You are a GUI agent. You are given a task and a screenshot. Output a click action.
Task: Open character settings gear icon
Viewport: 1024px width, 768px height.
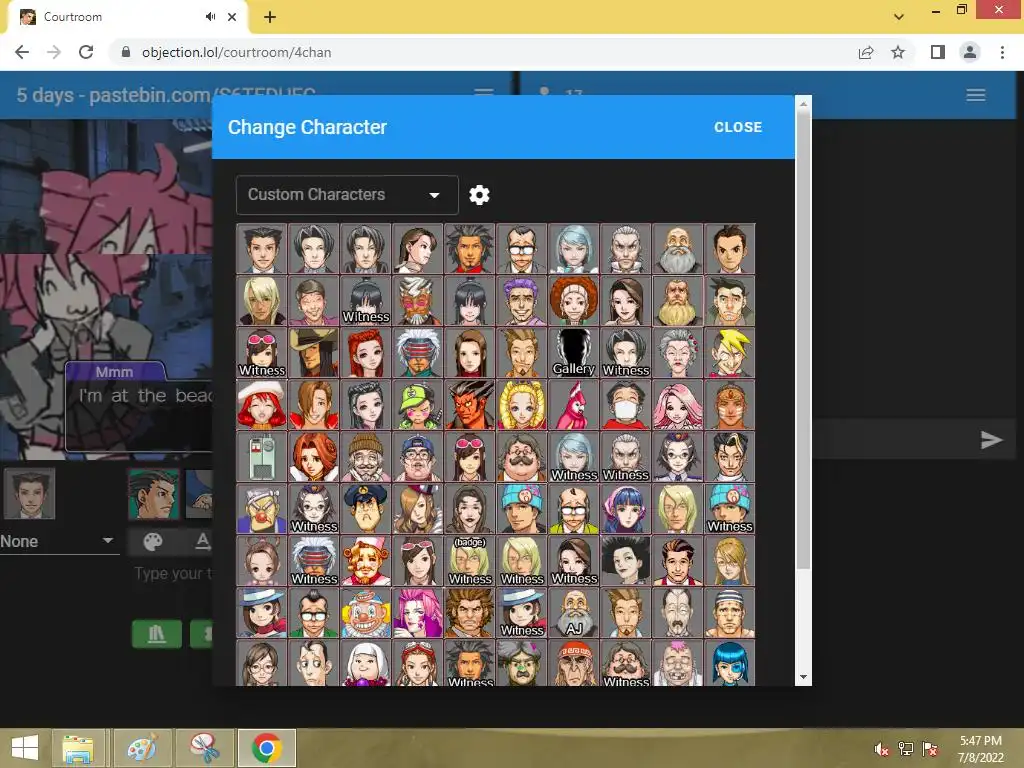[x=479, y=195]
